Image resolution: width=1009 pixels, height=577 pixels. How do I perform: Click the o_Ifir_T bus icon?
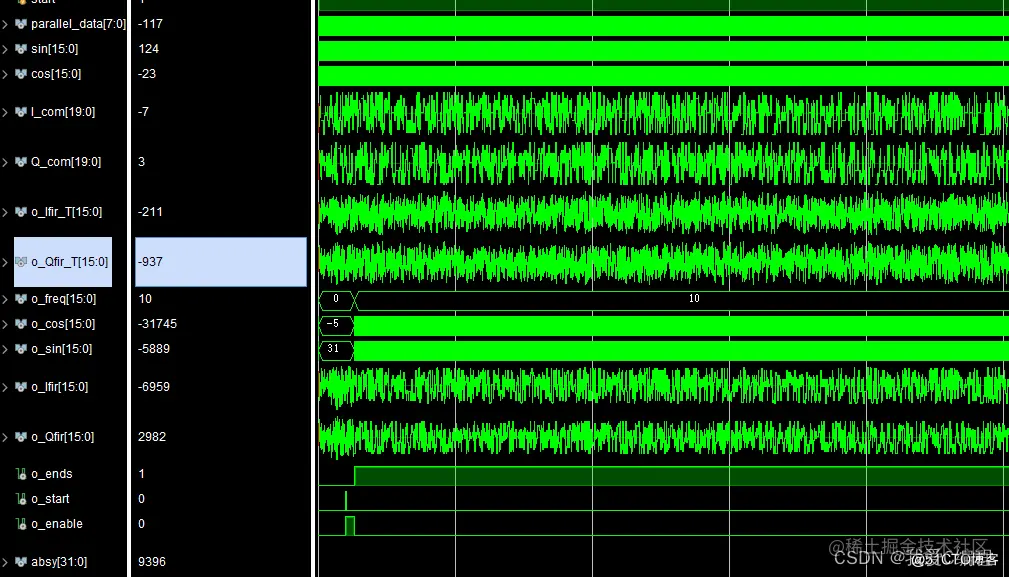pos(21,212)
